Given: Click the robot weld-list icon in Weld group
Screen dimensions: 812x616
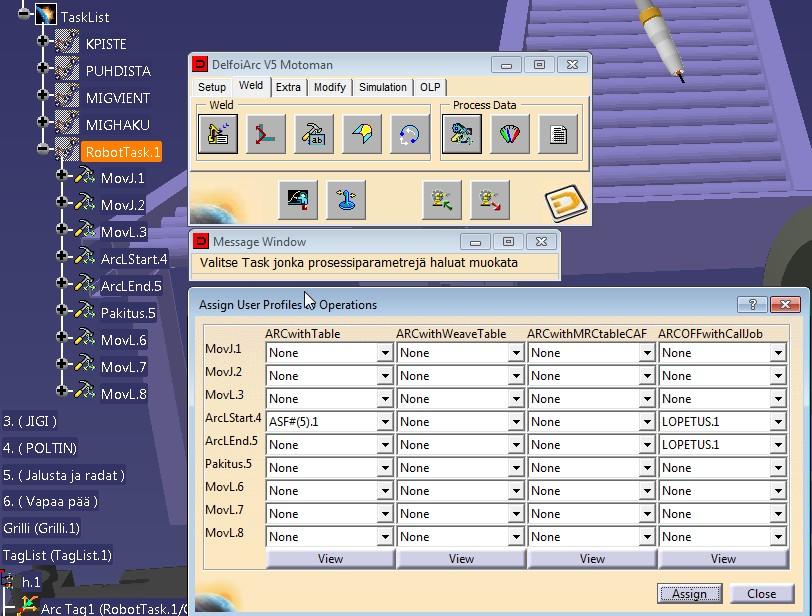Looking at the screenshot, I should (218, 135).
